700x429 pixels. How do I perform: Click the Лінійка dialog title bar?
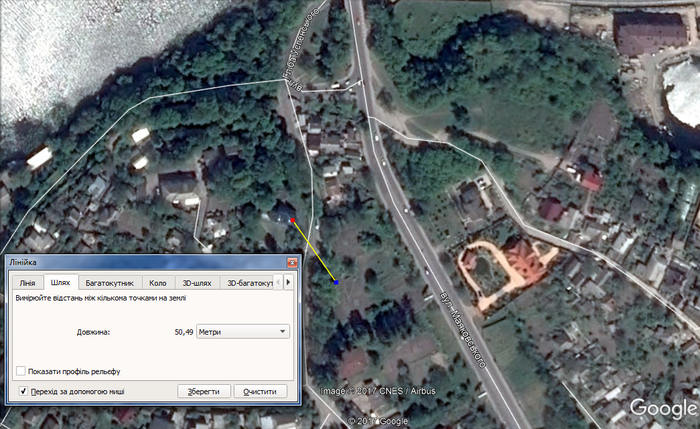[x=153, y=262]
